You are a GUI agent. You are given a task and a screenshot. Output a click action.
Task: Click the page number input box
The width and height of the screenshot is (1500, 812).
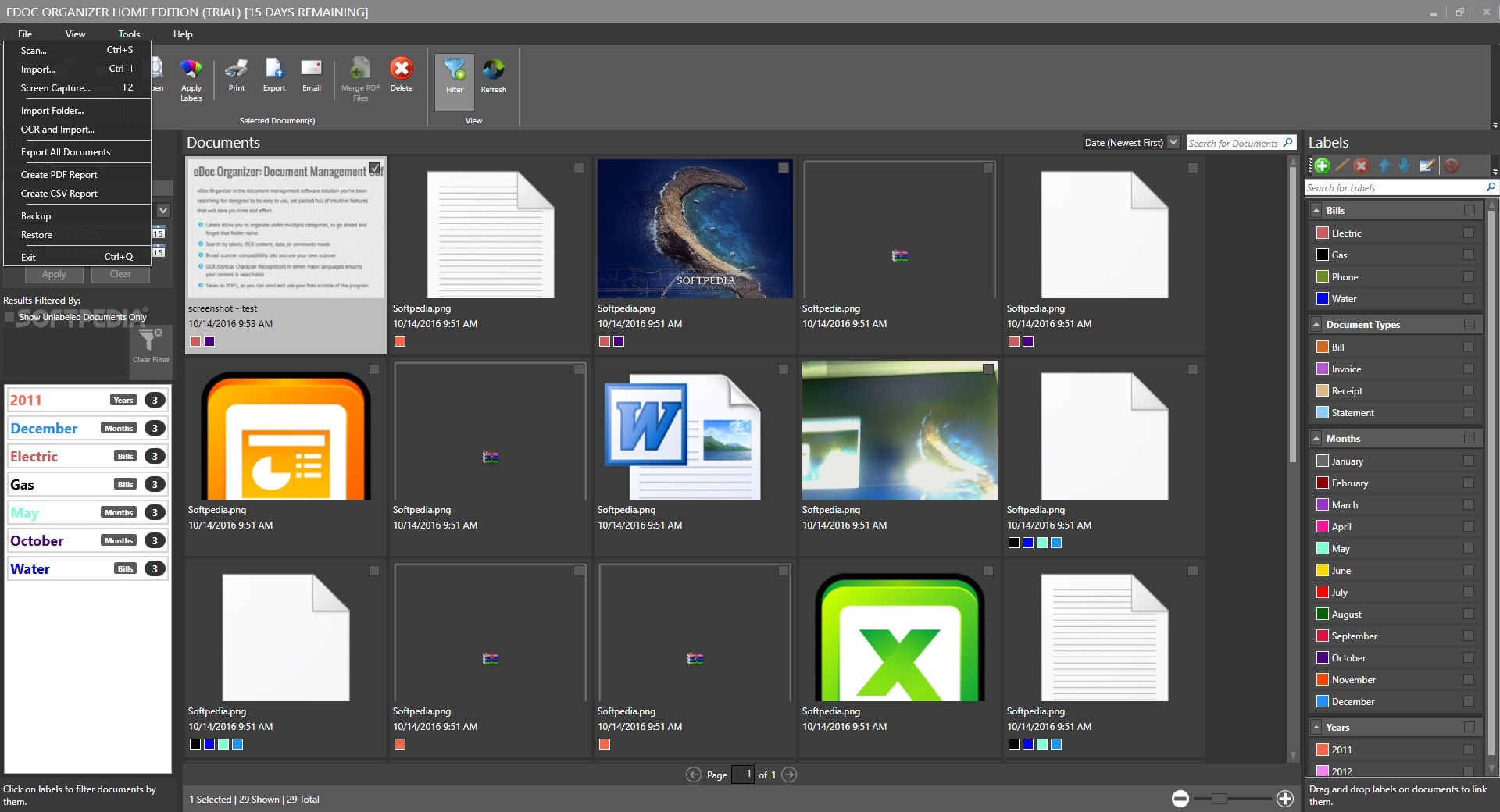[743, 775]
